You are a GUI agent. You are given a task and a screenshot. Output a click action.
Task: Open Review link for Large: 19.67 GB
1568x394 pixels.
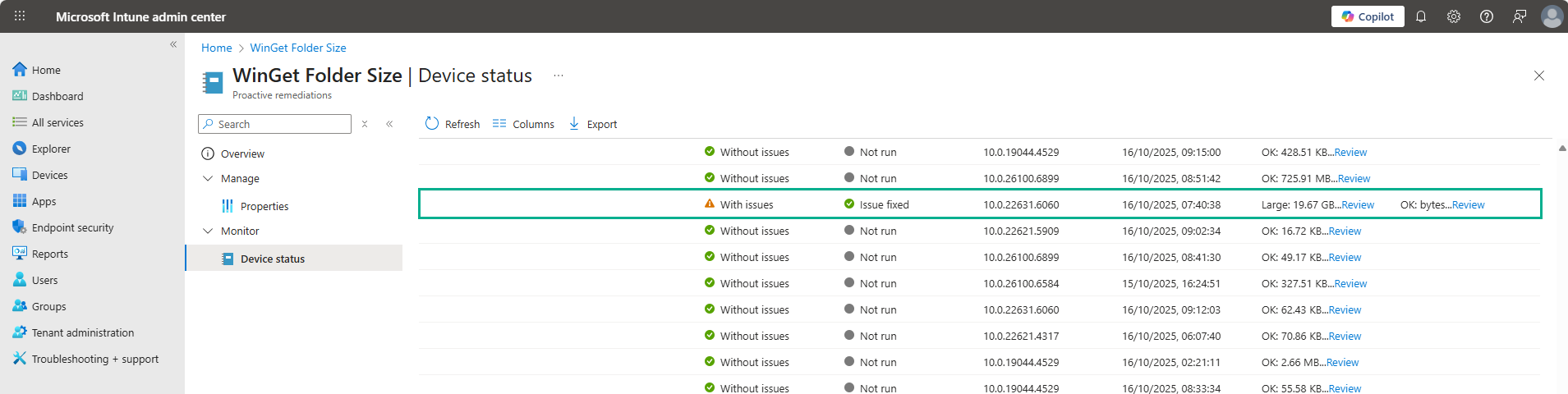coord(1358,205)
